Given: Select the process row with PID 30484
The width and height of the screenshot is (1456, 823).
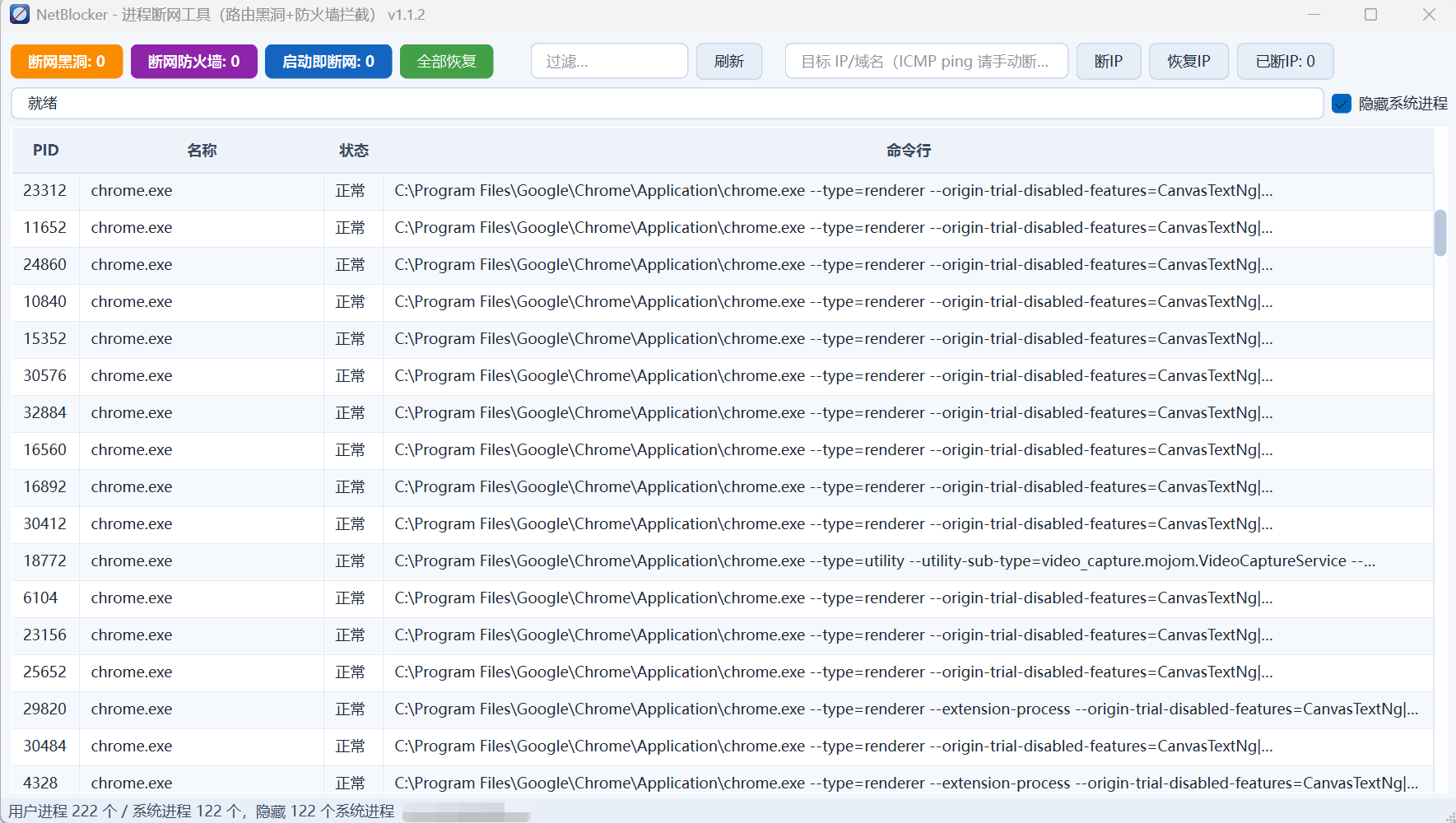Looking at the screenshot, I should [723, 746].
